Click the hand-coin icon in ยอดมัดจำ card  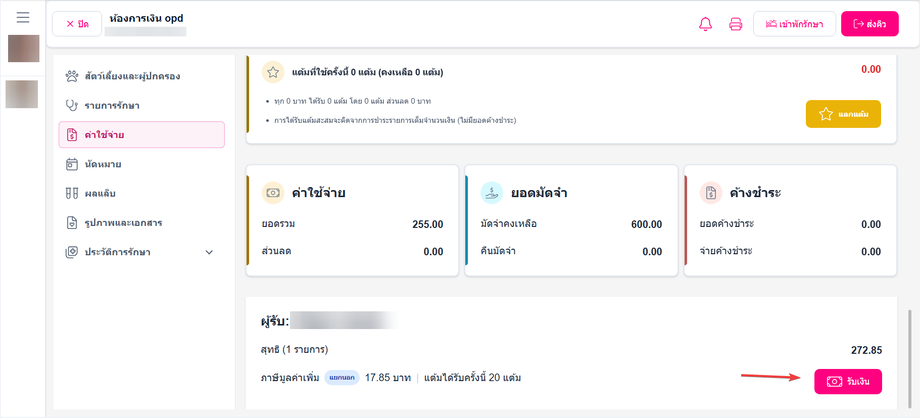(492, 193)
